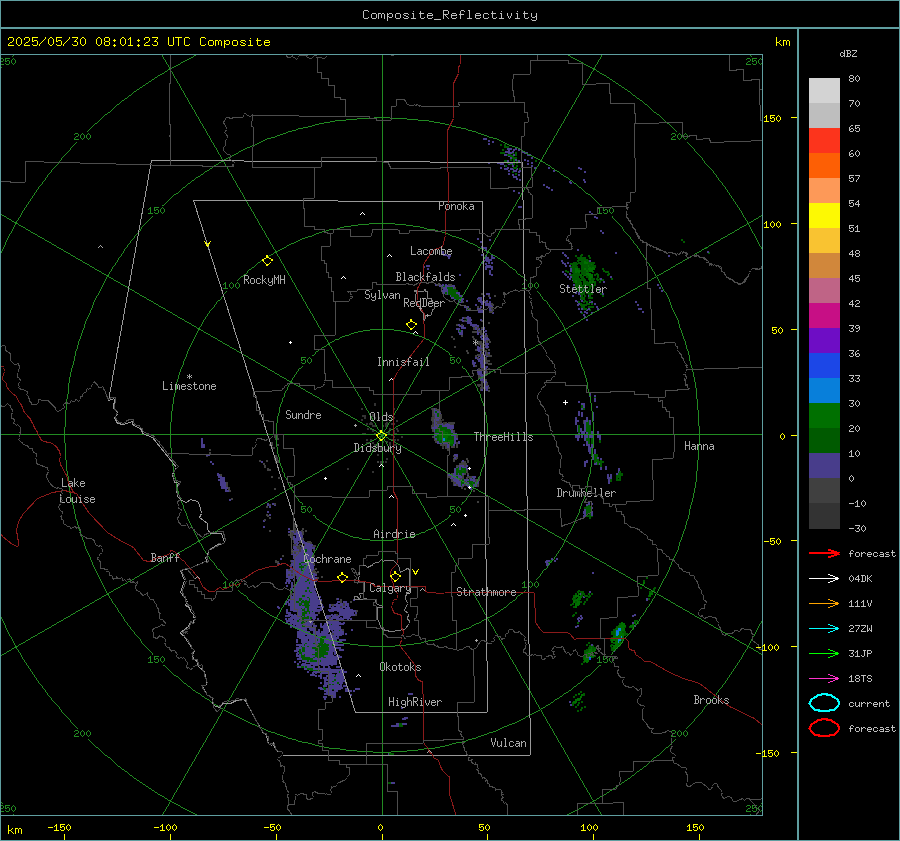Click the yellow diamond marker below Cochrane
The image size is (900, 841).
tap(342, 577)
